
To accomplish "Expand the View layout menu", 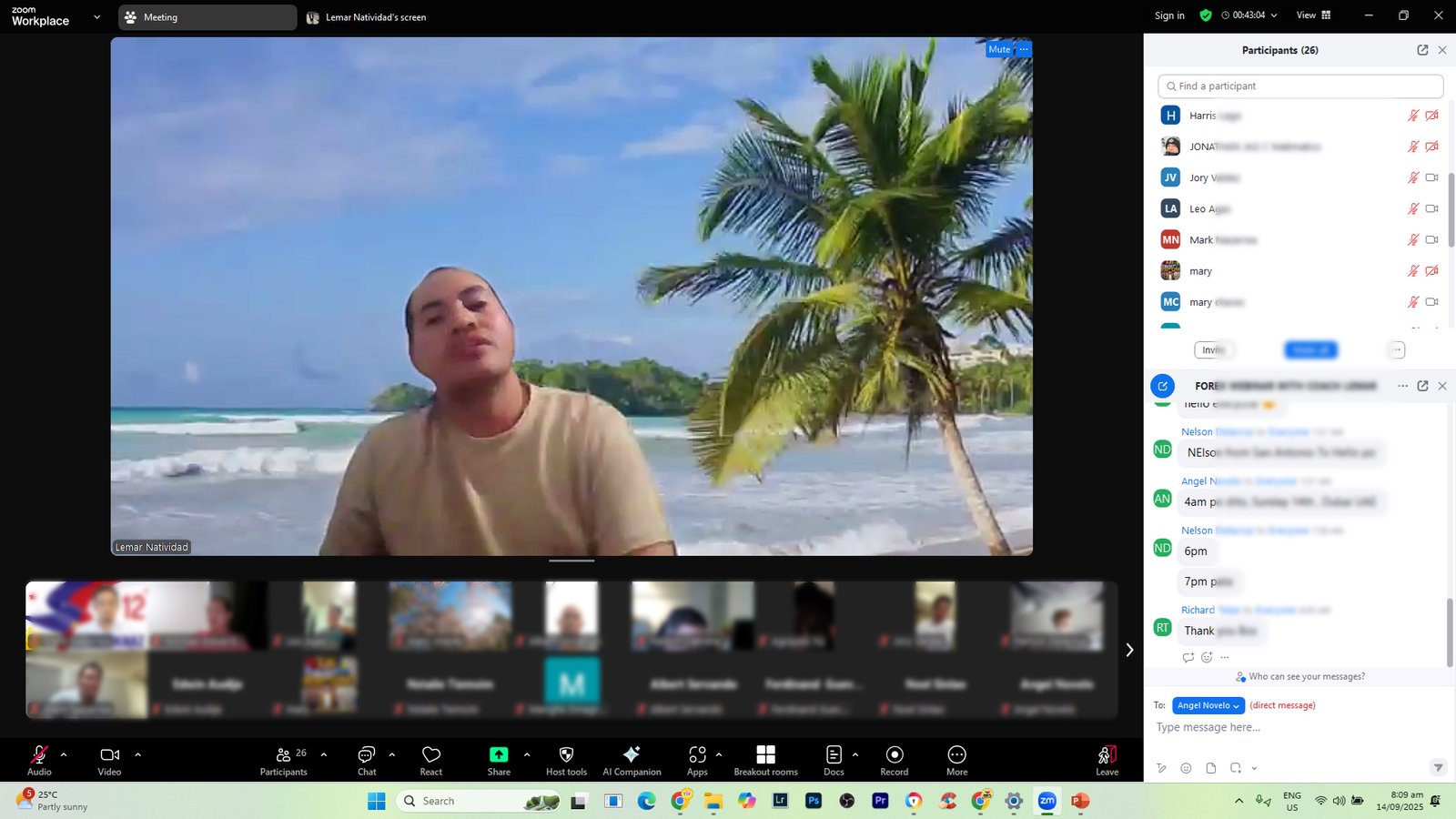I will pyautogui.click(x=1313, y=15).
